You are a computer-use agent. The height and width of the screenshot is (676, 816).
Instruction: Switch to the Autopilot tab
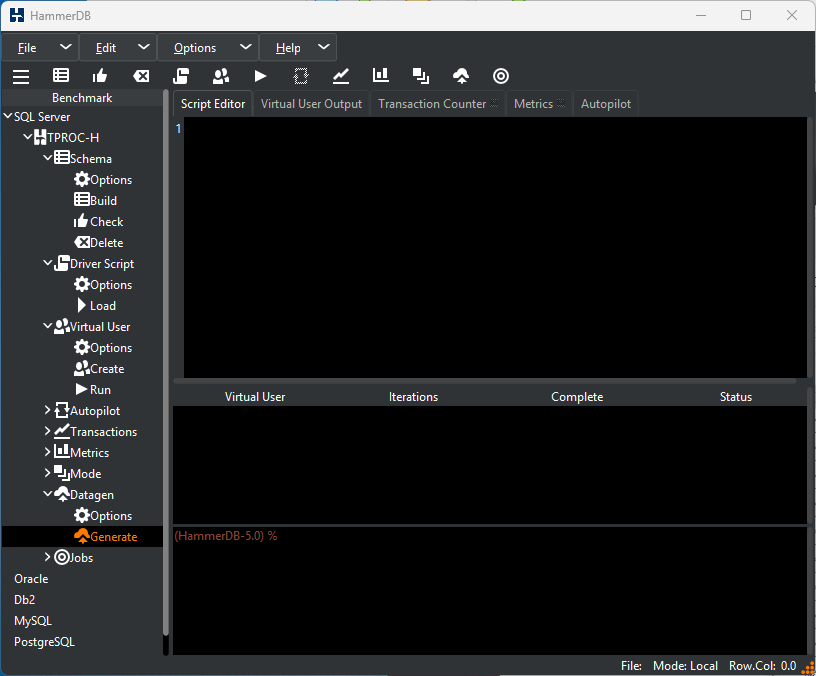pos(606,104)
